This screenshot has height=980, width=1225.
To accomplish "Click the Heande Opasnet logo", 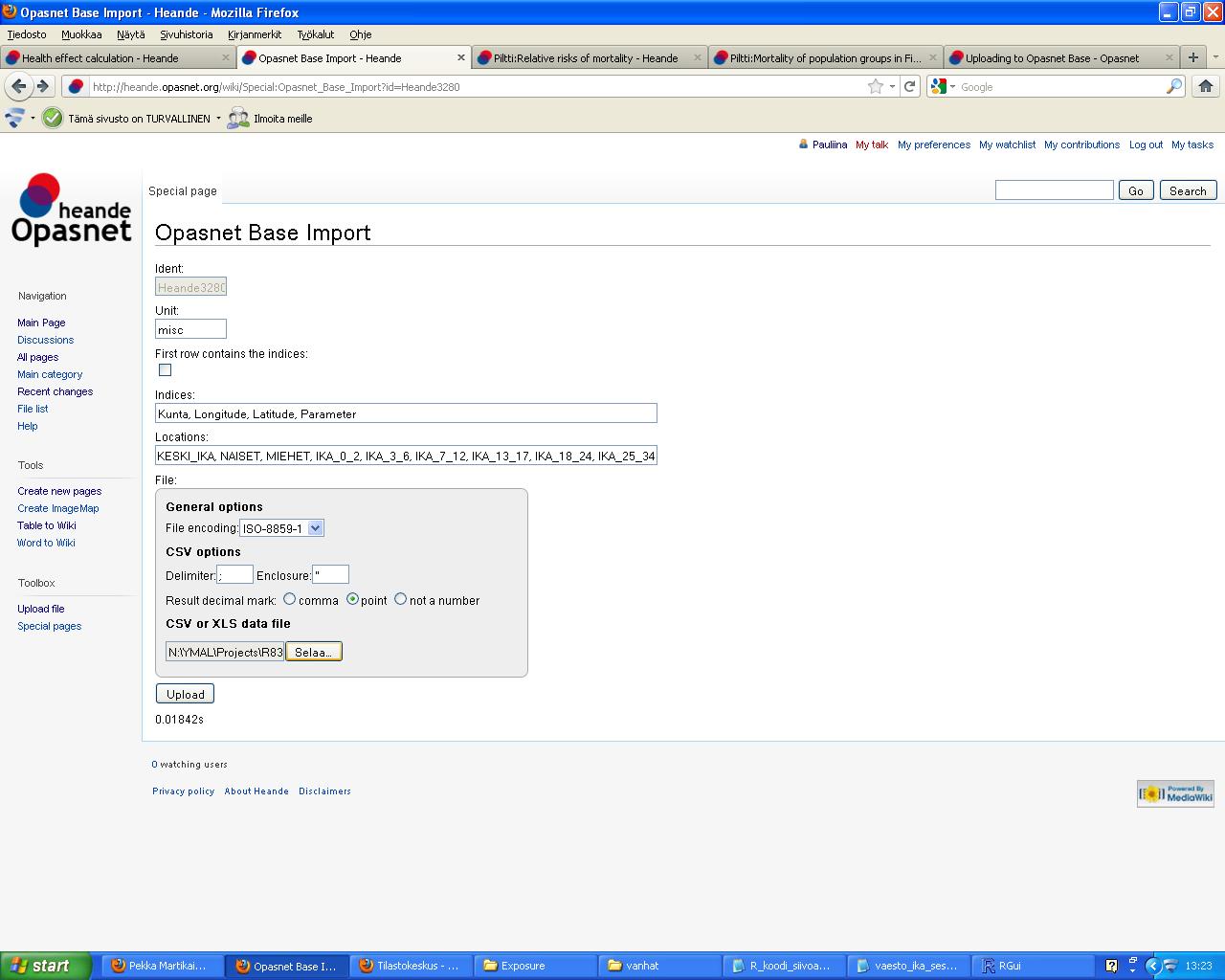I will tap(72, 209).
